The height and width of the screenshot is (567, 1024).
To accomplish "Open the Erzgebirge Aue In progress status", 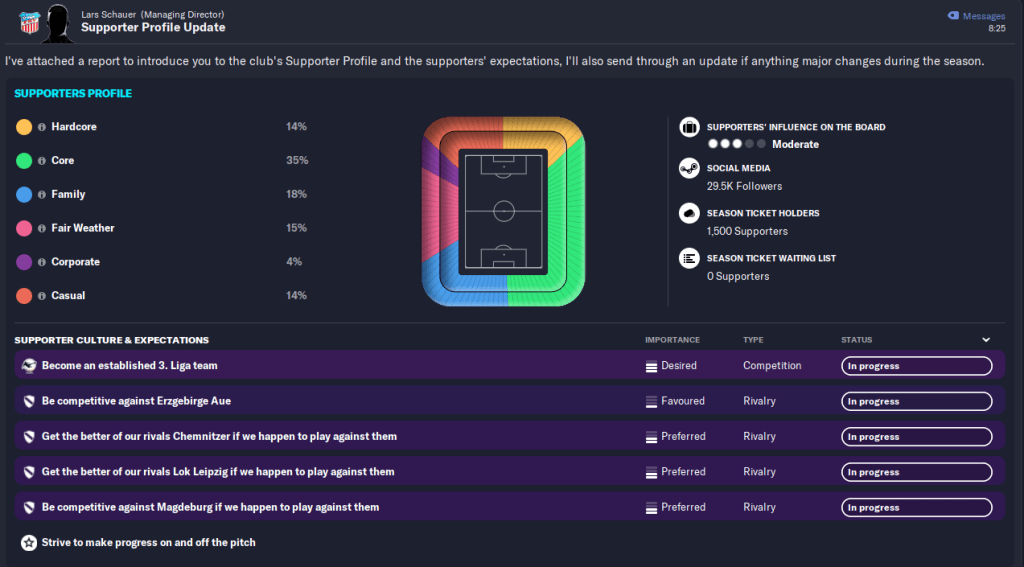I will pos(916,401).
